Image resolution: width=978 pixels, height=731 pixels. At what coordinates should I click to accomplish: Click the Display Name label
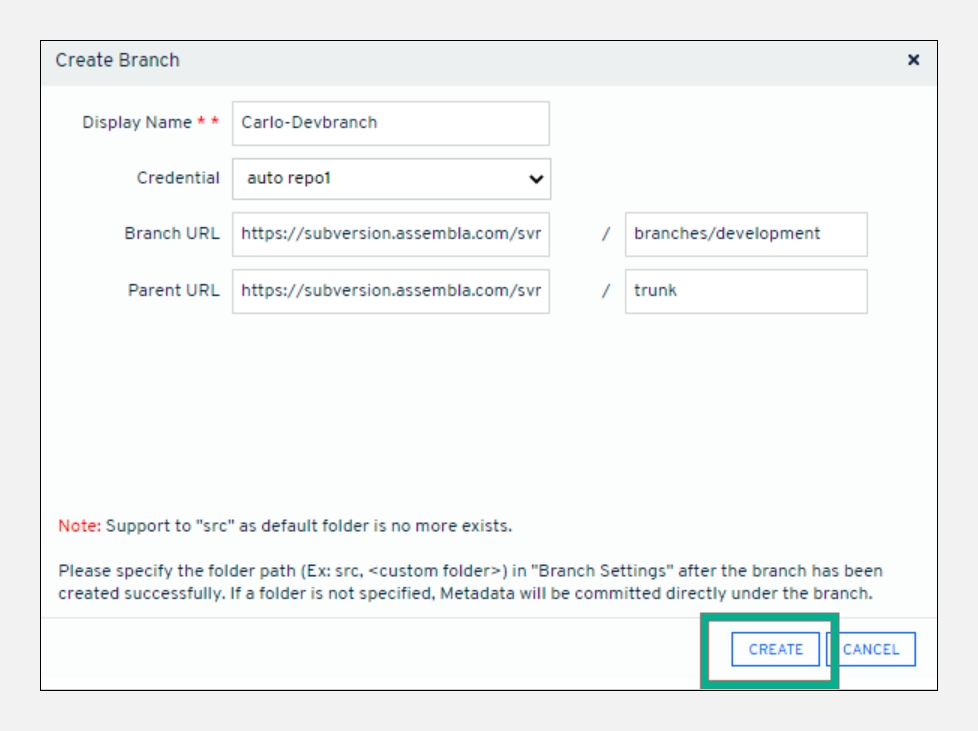[x=137, y=123]
